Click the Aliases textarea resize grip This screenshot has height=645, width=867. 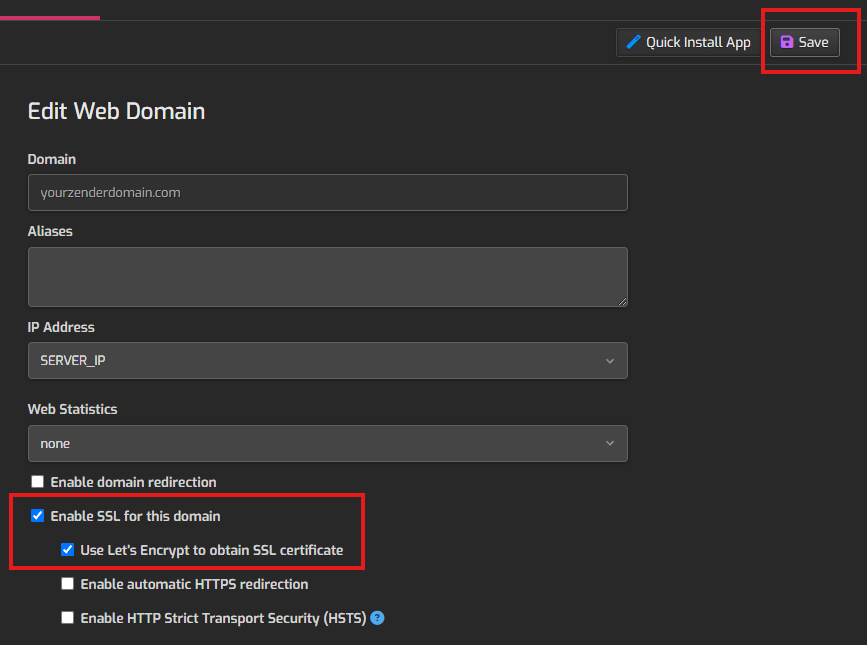(x=621, y=300)
